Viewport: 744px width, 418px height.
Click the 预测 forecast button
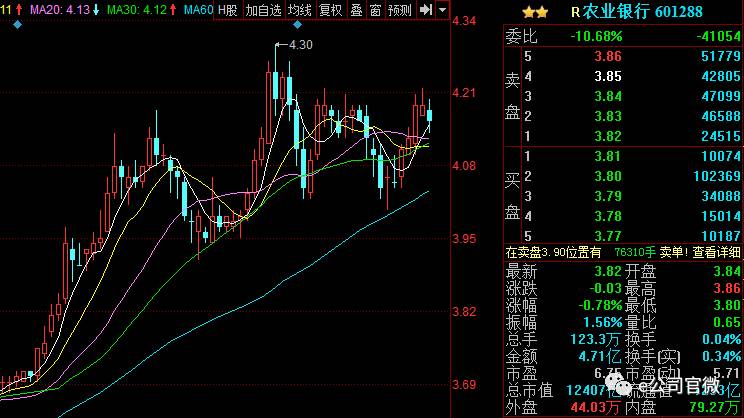(x=400, y=10)
